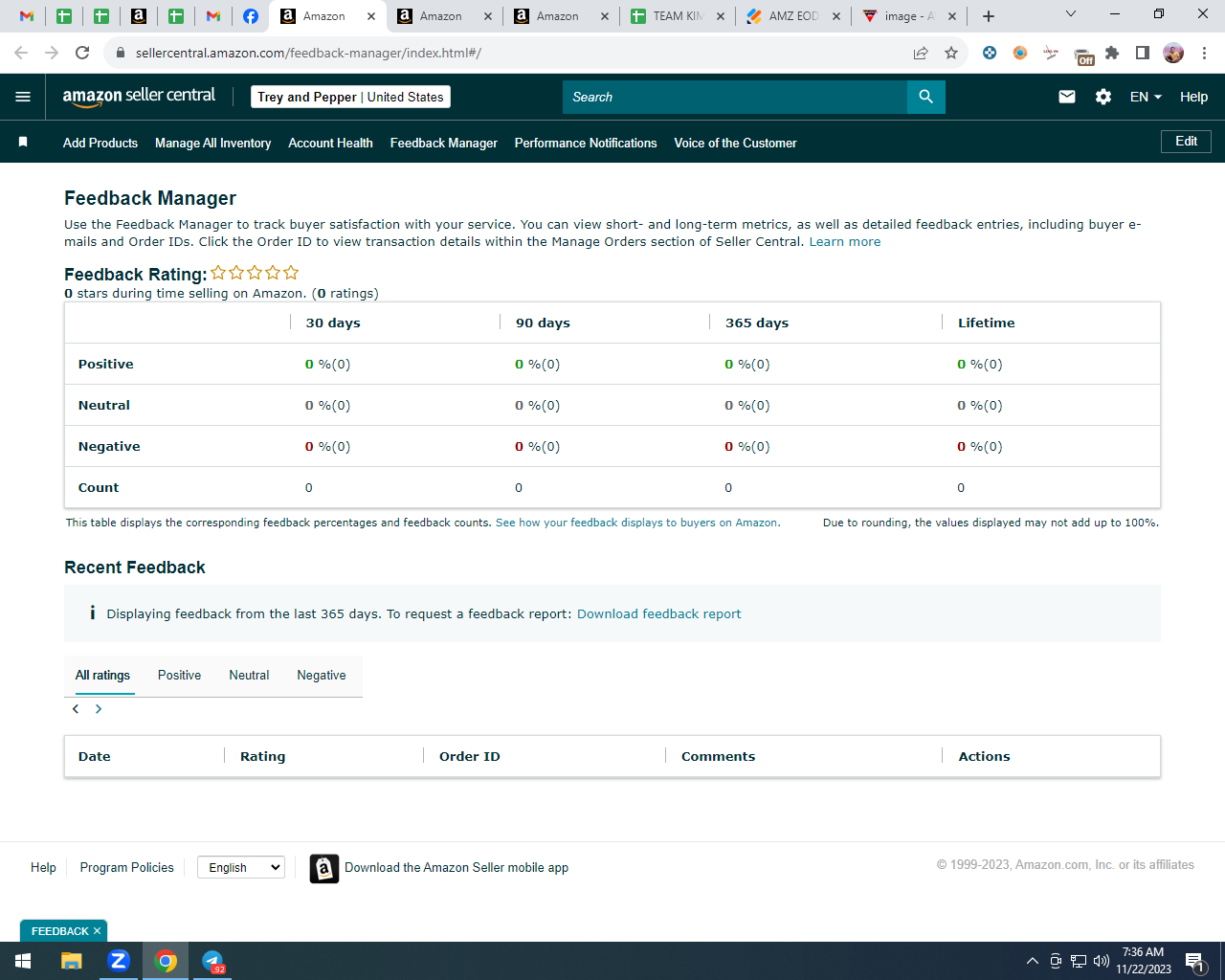Screen dimensions: 1225x980
Task: Click the Amazon Seller Central logo
Action: 139,96
